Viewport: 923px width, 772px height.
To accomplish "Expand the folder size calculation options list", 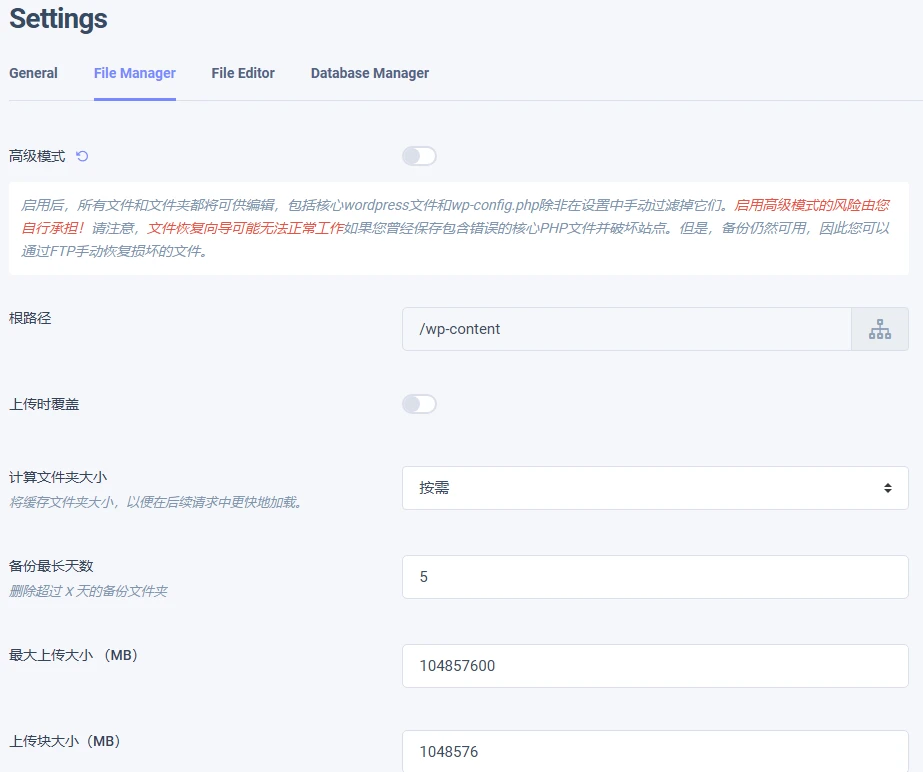I will point(655,487).
